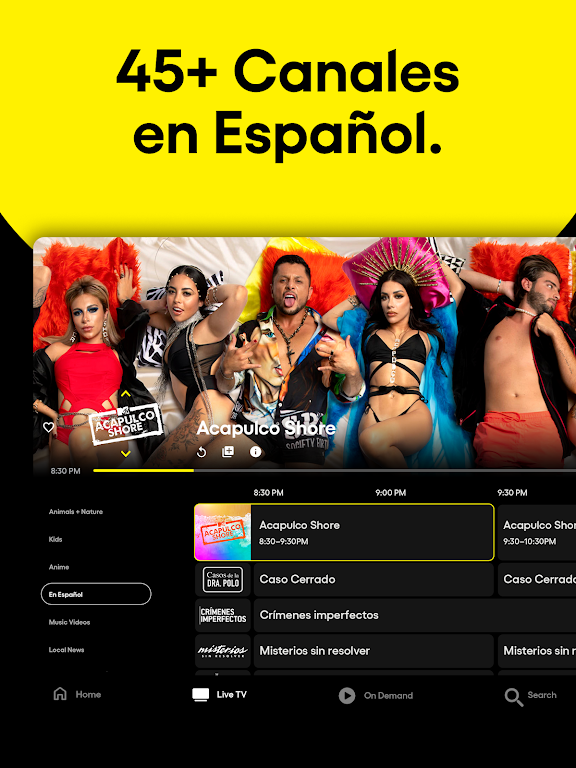
Task: Select the Crímenes Imperfectos channel logo
Action: pyautogui.click(x=223, y=615)
